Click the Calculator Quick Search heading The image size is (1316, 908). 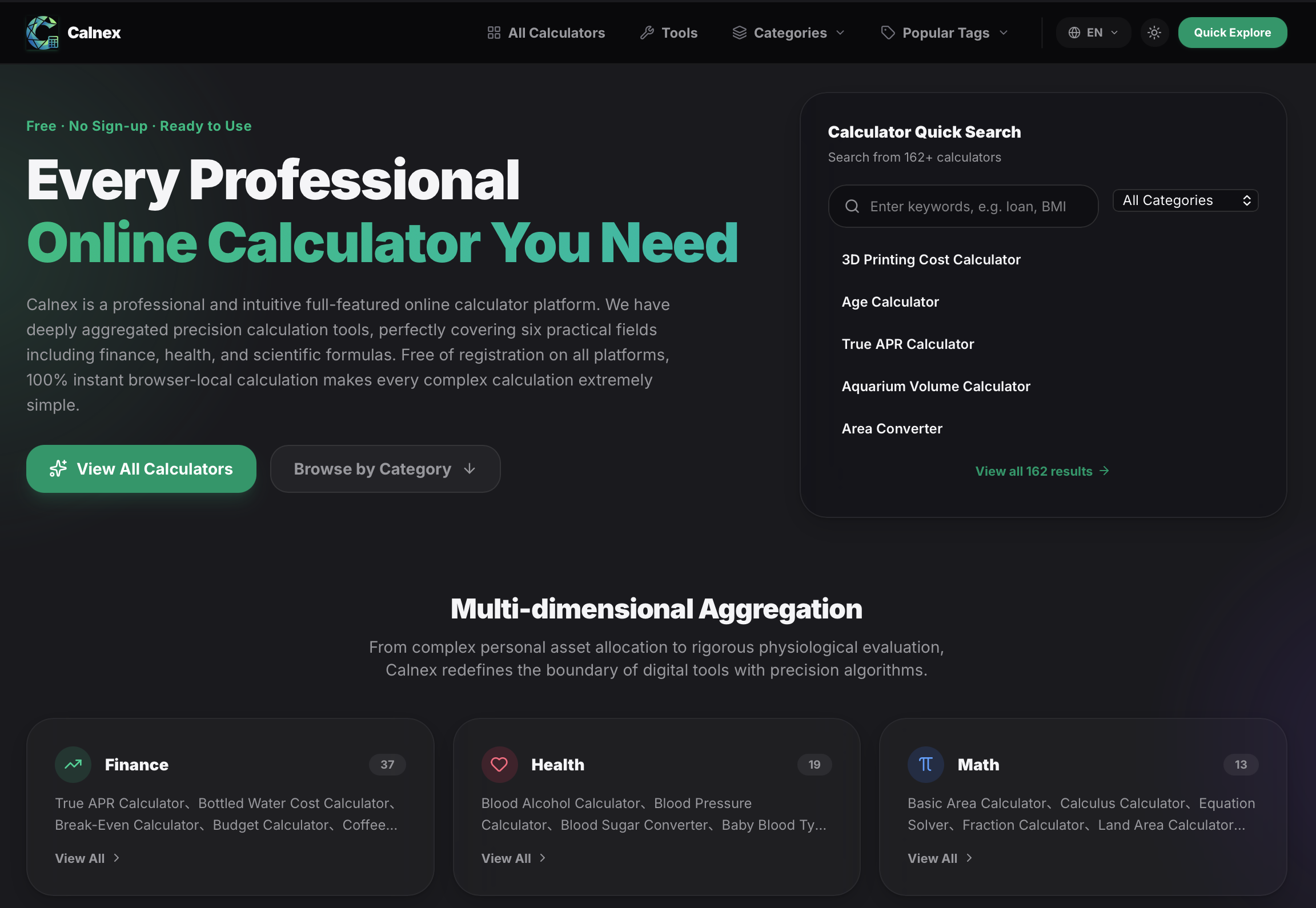(x=924, y=132)
